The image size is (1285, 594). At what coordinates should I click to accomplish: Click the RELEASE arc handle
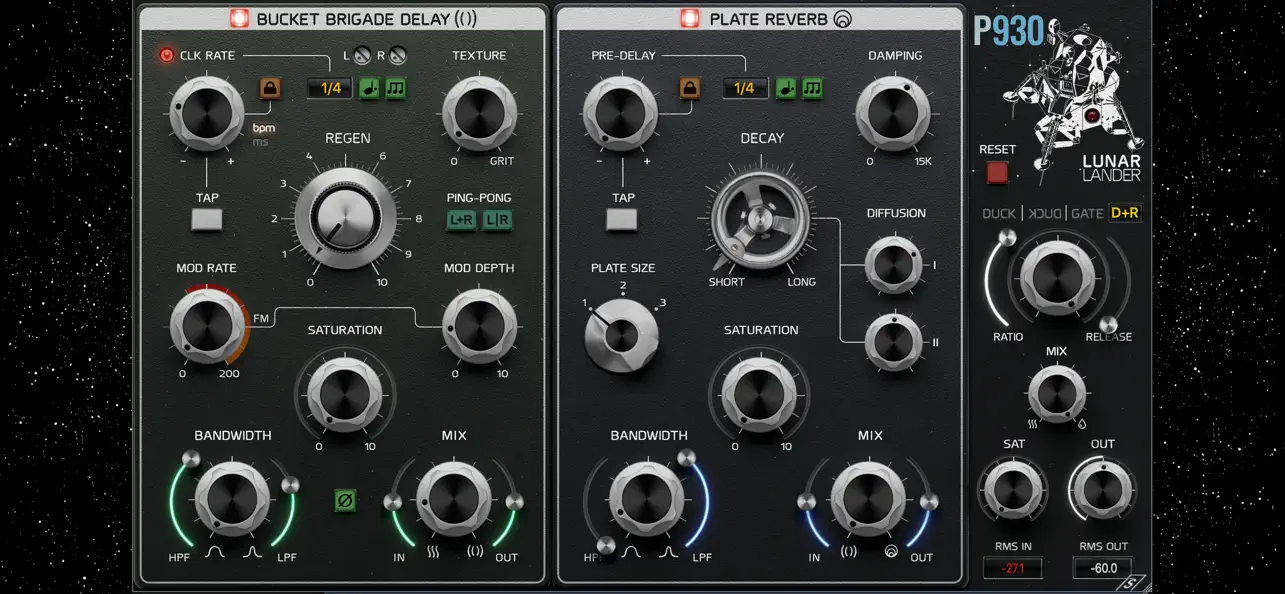(x=1108, y=324)
